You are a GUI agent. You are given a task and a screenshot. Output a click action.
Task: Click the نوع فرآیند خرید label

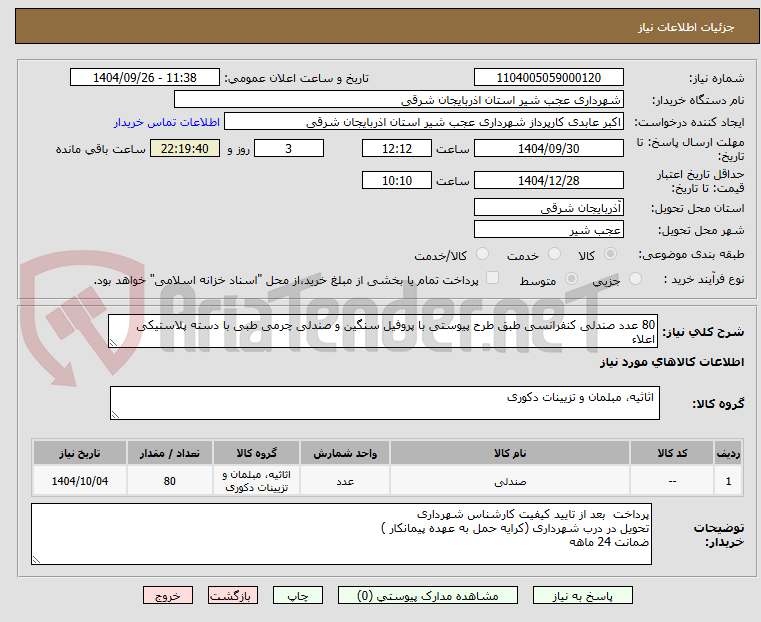click(704, 279)
